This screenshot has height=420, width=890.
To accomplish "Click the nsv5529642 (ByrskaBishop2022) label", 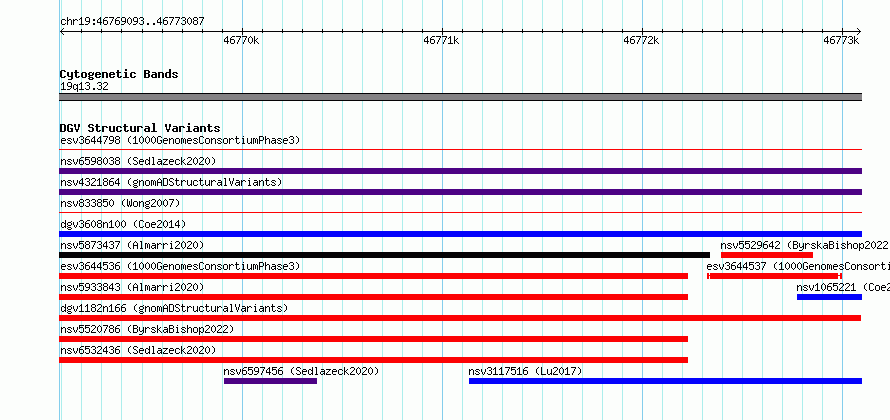I will (804, 245).
